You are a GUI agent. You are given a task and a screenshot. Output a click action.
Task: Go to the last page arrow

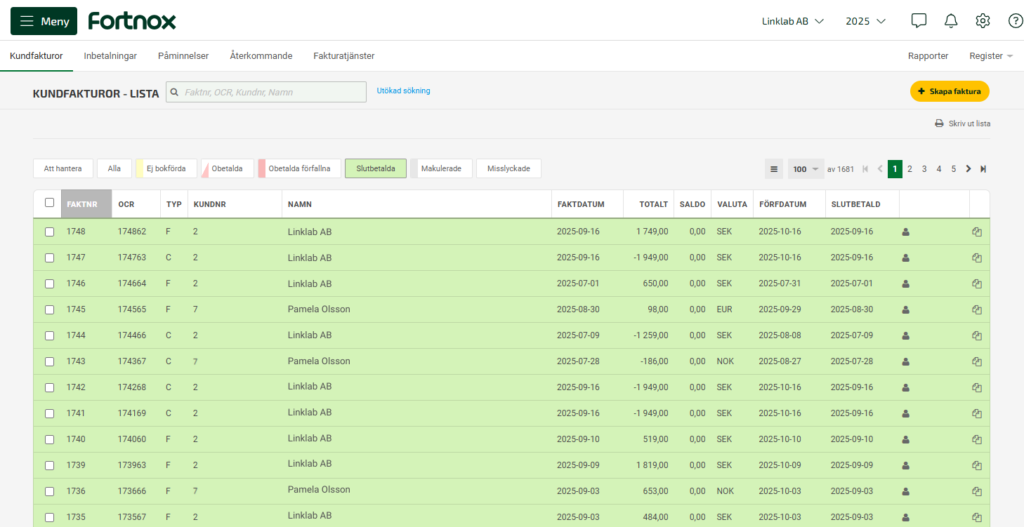tap(983, 169)
